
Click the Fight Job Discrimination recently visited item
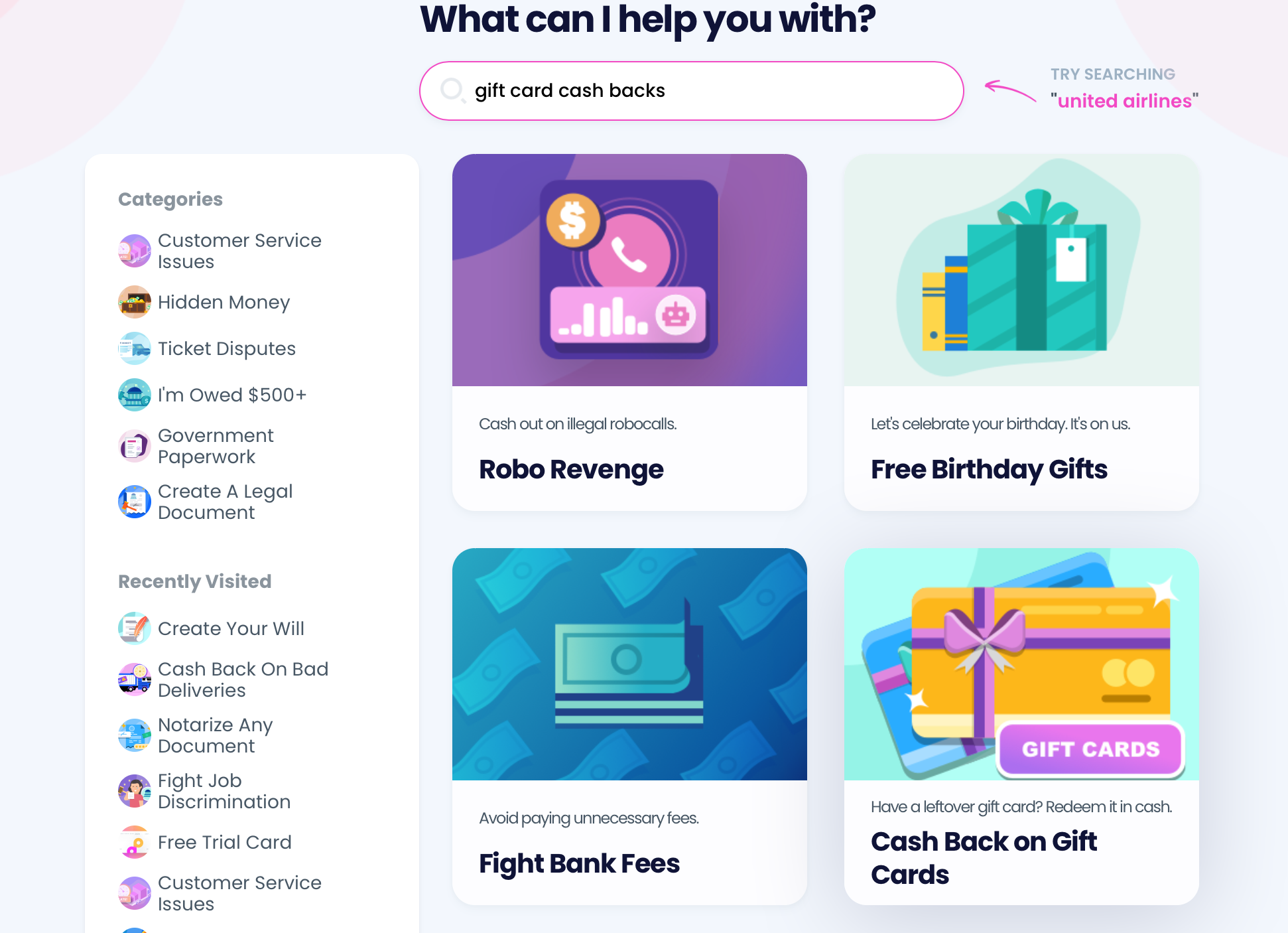(x=224, y=791)
